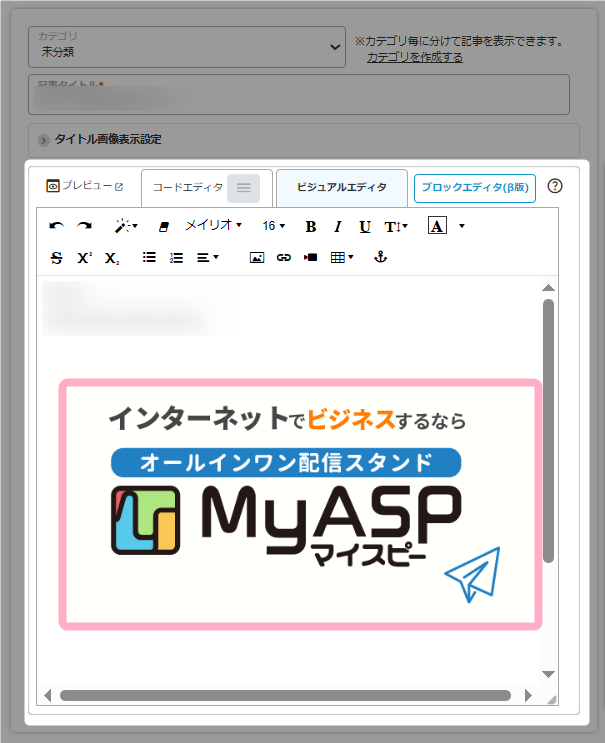Image resolution: width=605 pixels, height=743 pixels.
Task: Click the カテゴリを作成する link
Action: [x=414, y=58]
